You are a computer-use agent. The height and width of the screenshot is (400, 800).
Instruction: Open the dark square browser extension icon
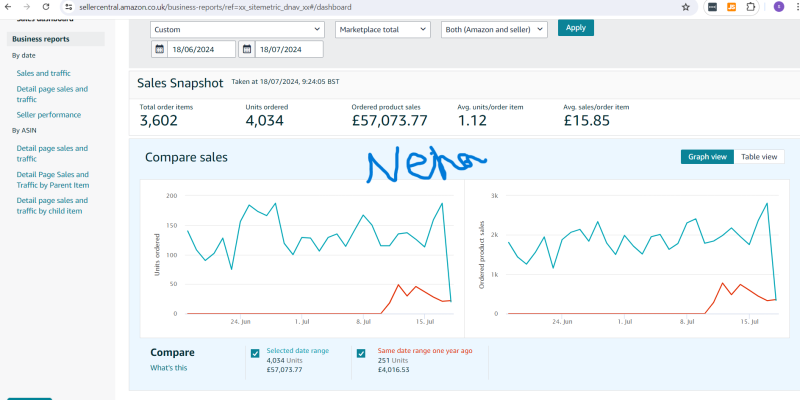click(712, 7)
